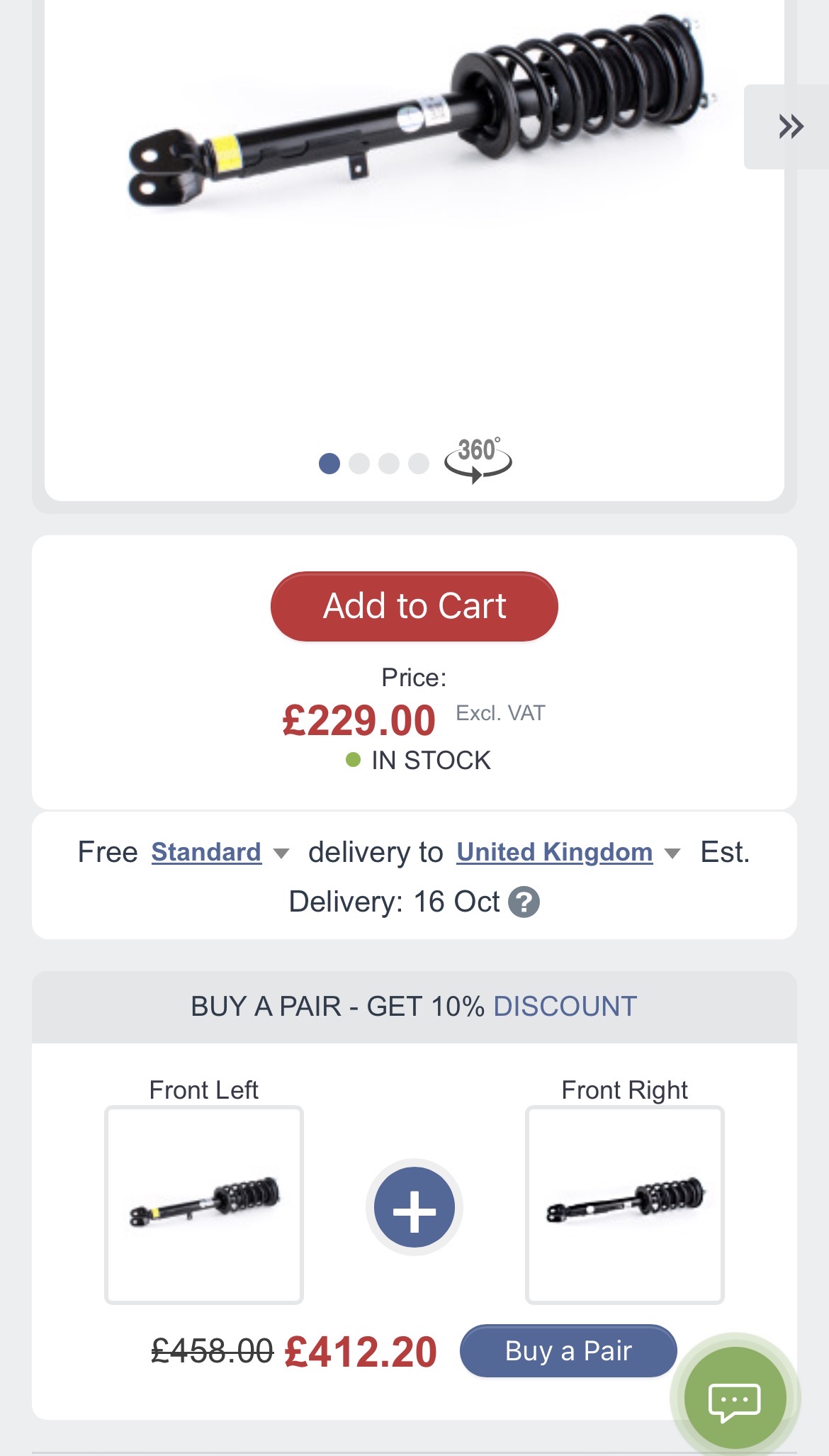Expand the United Kingdom country dropdown arrow

point(672,853)
